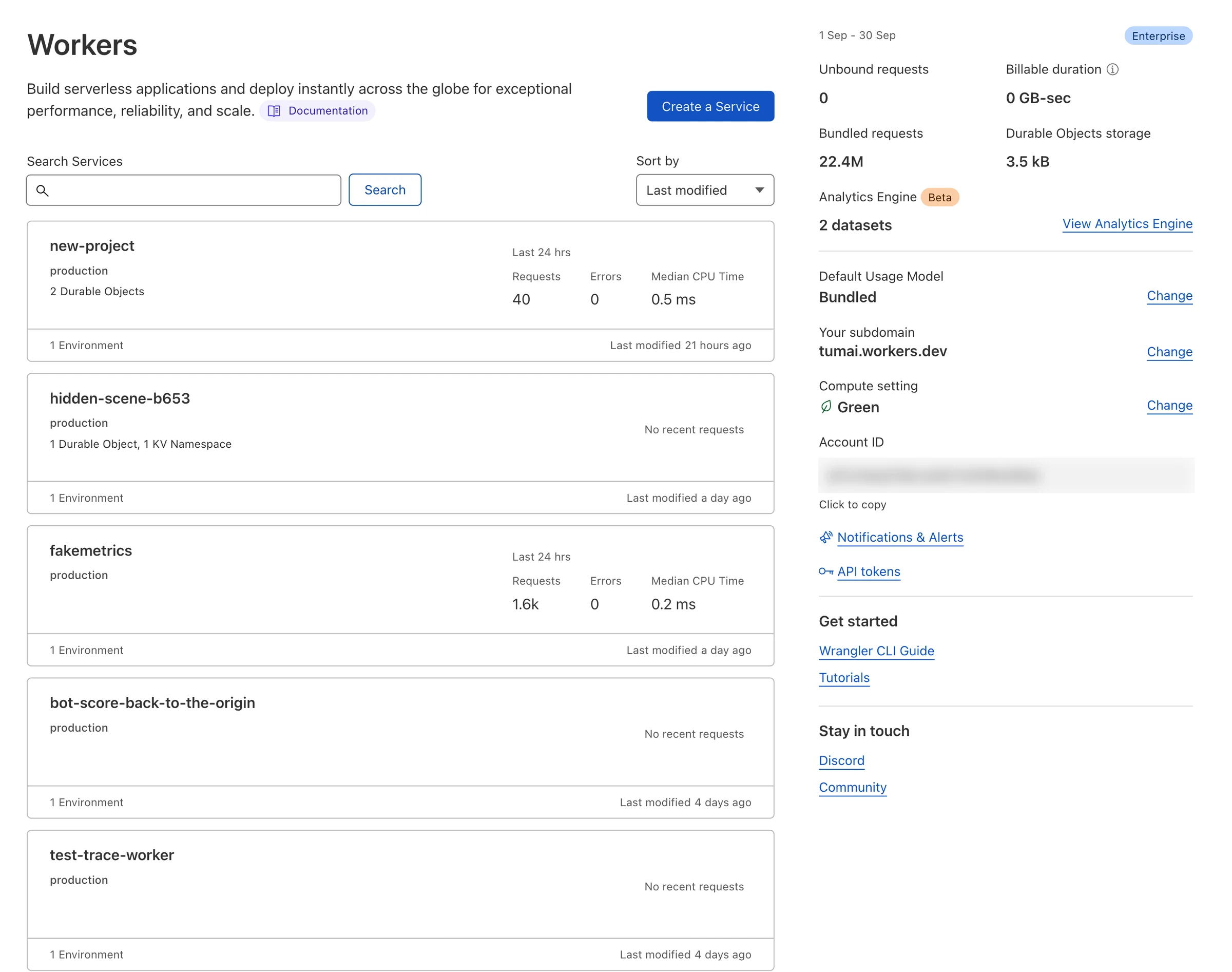1232x972 pixels.
Task: Change the Default Usage Model
Action: point(1169,296)
